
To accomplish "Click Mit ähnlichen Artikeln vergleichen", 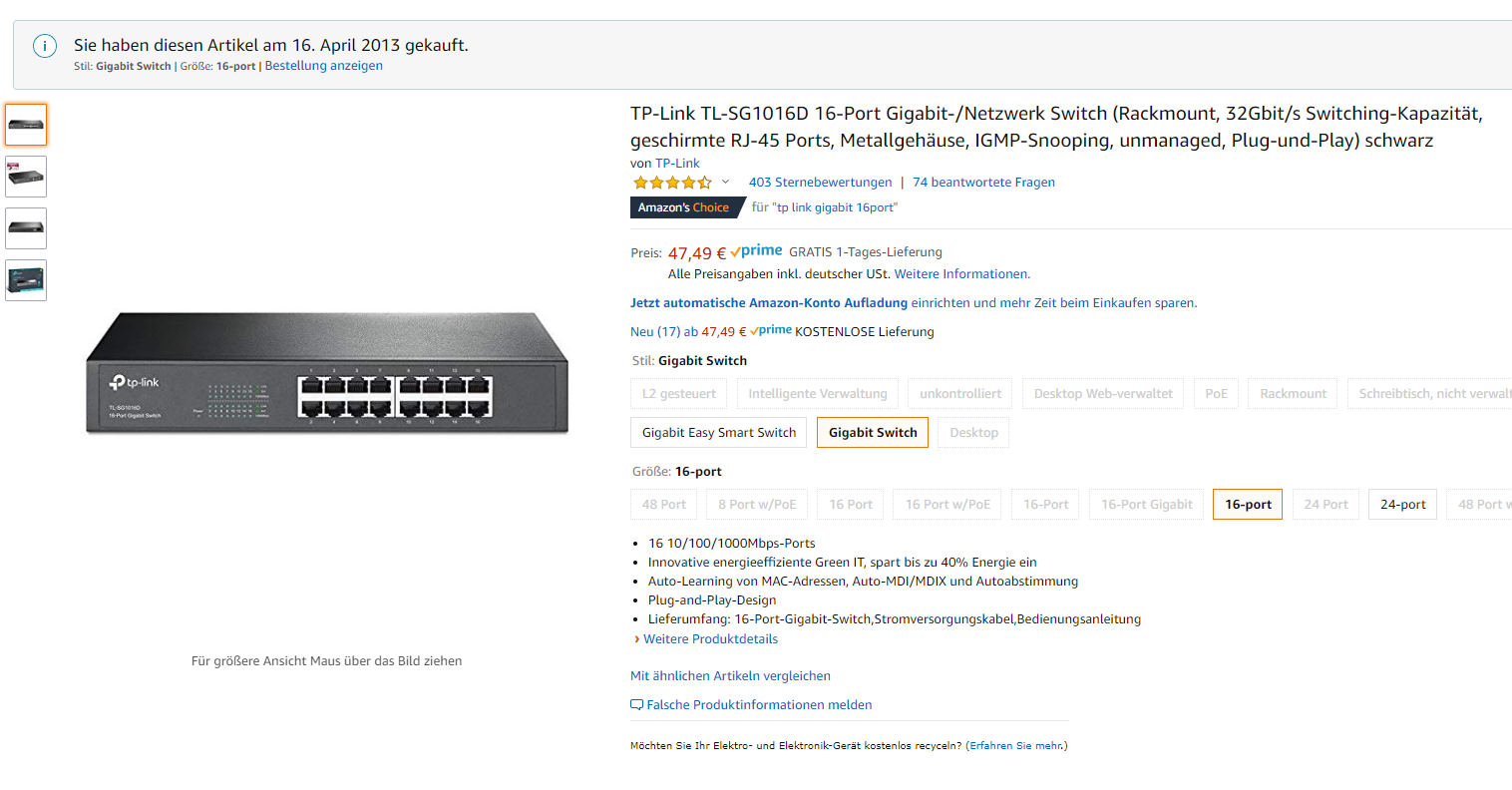I will coord(730,676).
